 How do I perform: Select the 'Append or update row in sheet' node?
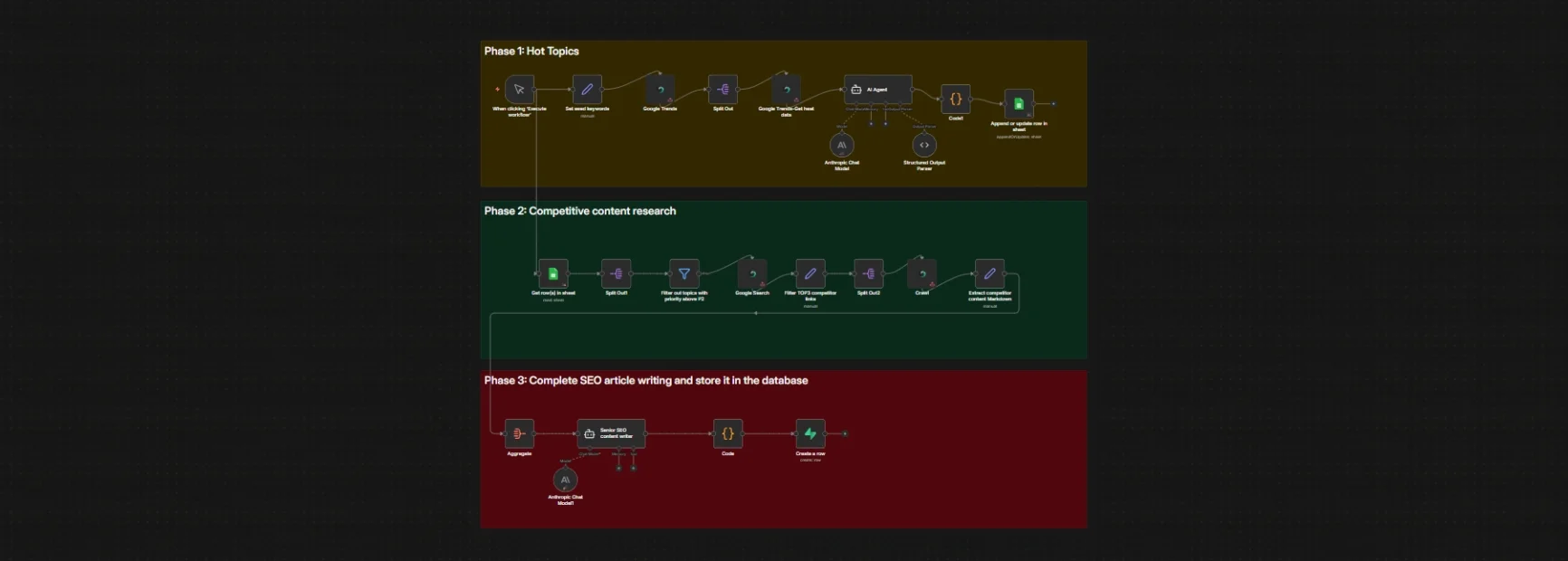(1018, 104)
